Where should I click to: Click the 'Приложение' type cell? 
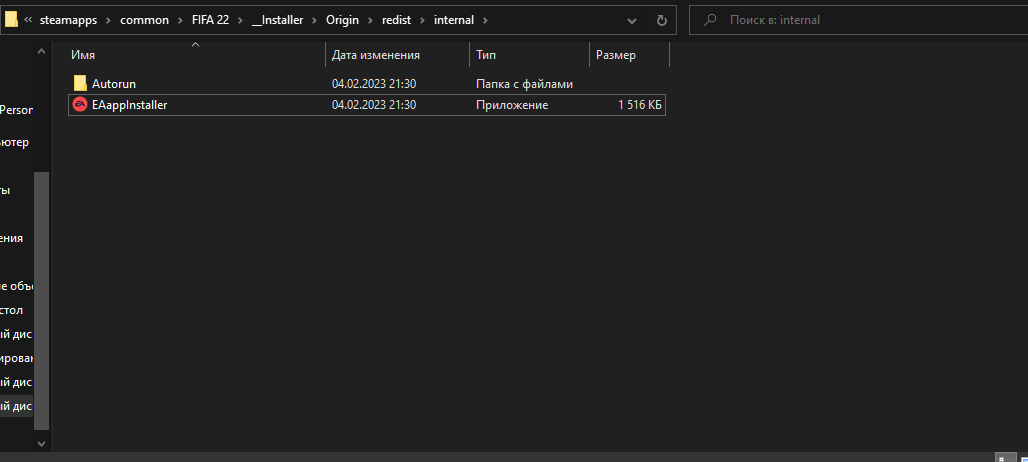(512, 105)
